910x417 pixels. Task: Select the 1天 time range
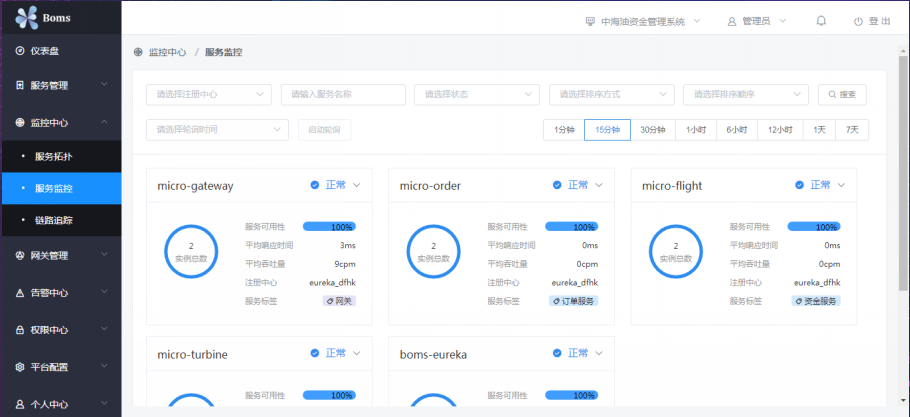819,130
